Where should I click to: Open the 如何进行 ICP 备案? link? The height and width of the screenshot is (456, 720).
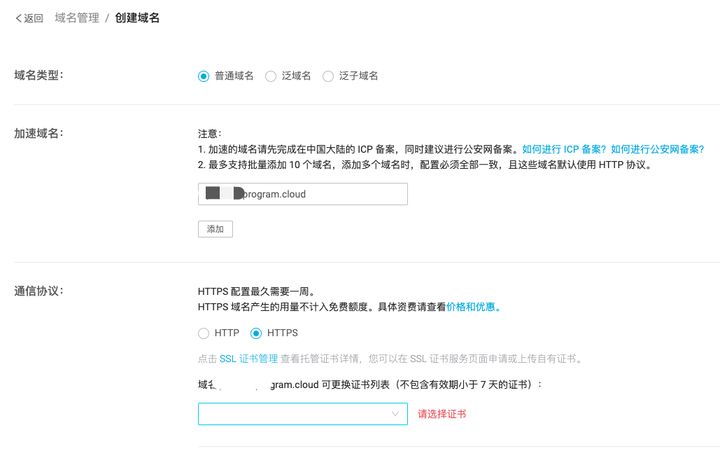564,149
